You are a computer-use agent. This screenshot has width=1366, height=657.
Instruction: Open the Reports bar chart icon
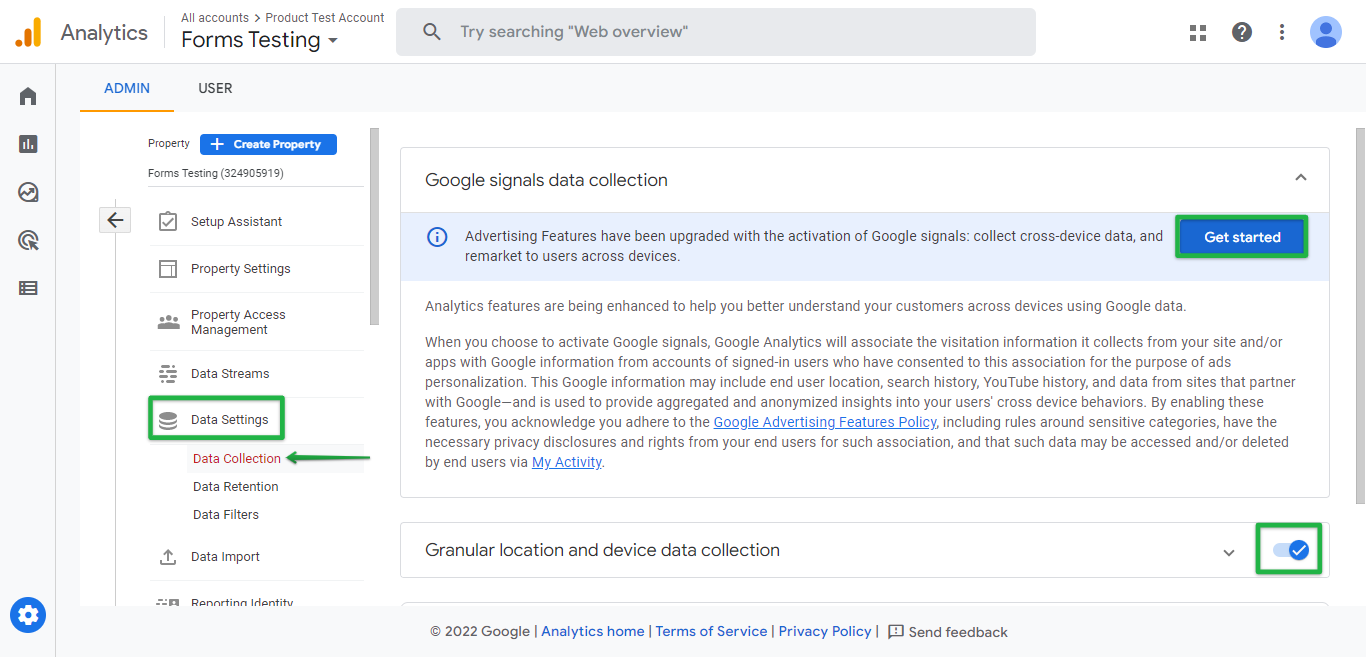[28, 144]
